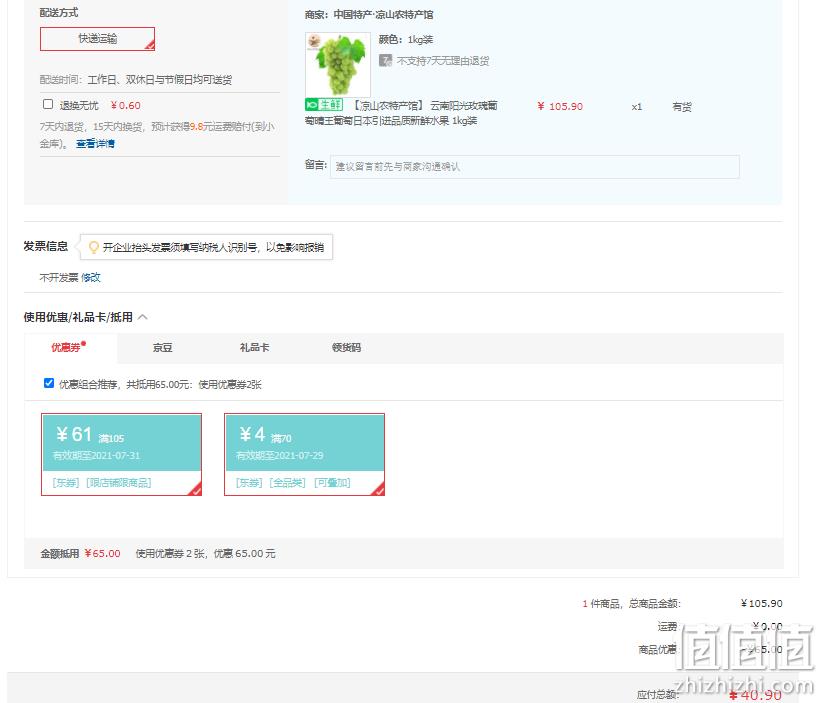Screen dimensions: 823x703
Task: Click the lightbulb tip icon
Action: tap(93, 247)
